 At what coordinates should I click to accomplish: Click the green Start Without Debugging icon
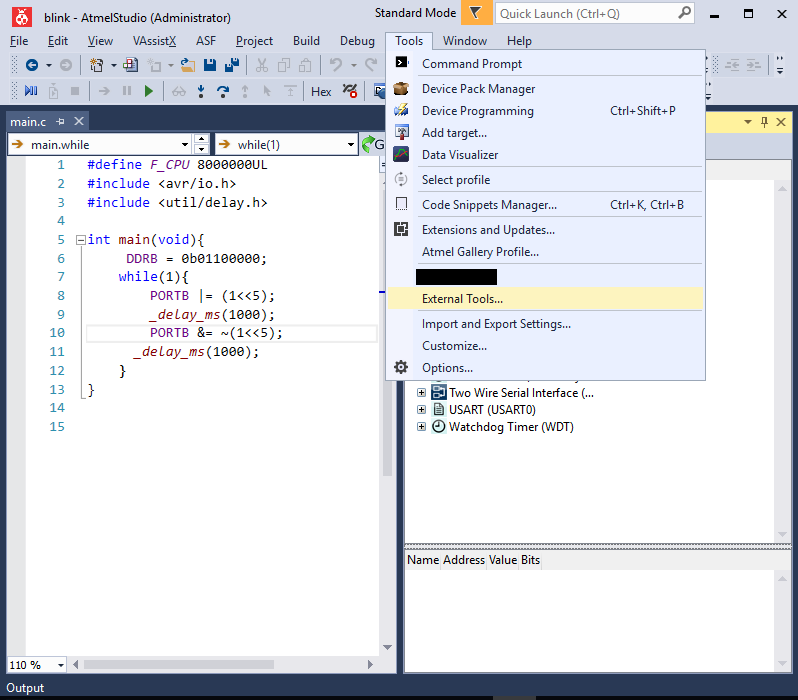149,91
